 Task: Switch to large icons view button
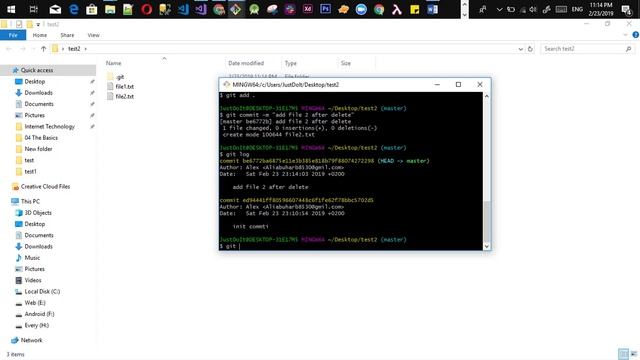click(x=634, y=354)
